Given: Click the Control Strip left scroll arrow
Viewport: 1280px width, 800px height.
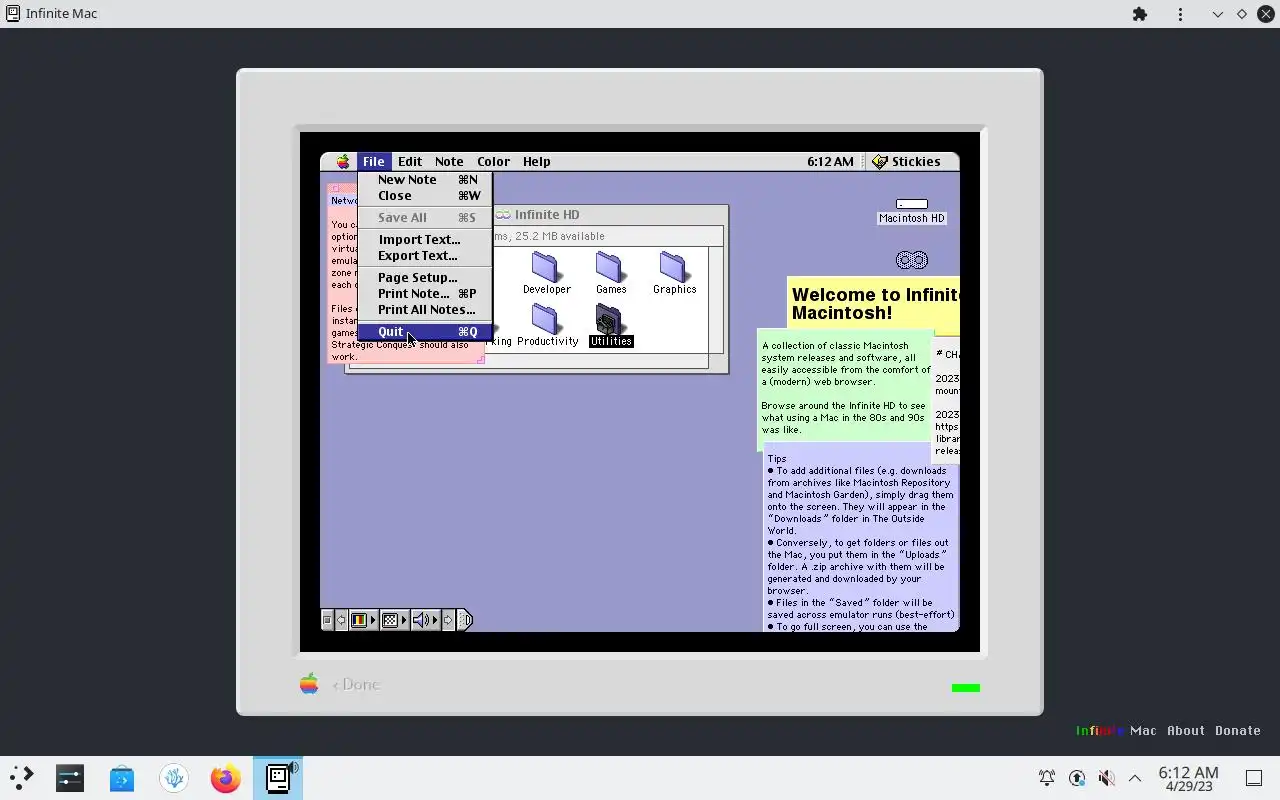Looking at the screenshot, I should point(341,620).
